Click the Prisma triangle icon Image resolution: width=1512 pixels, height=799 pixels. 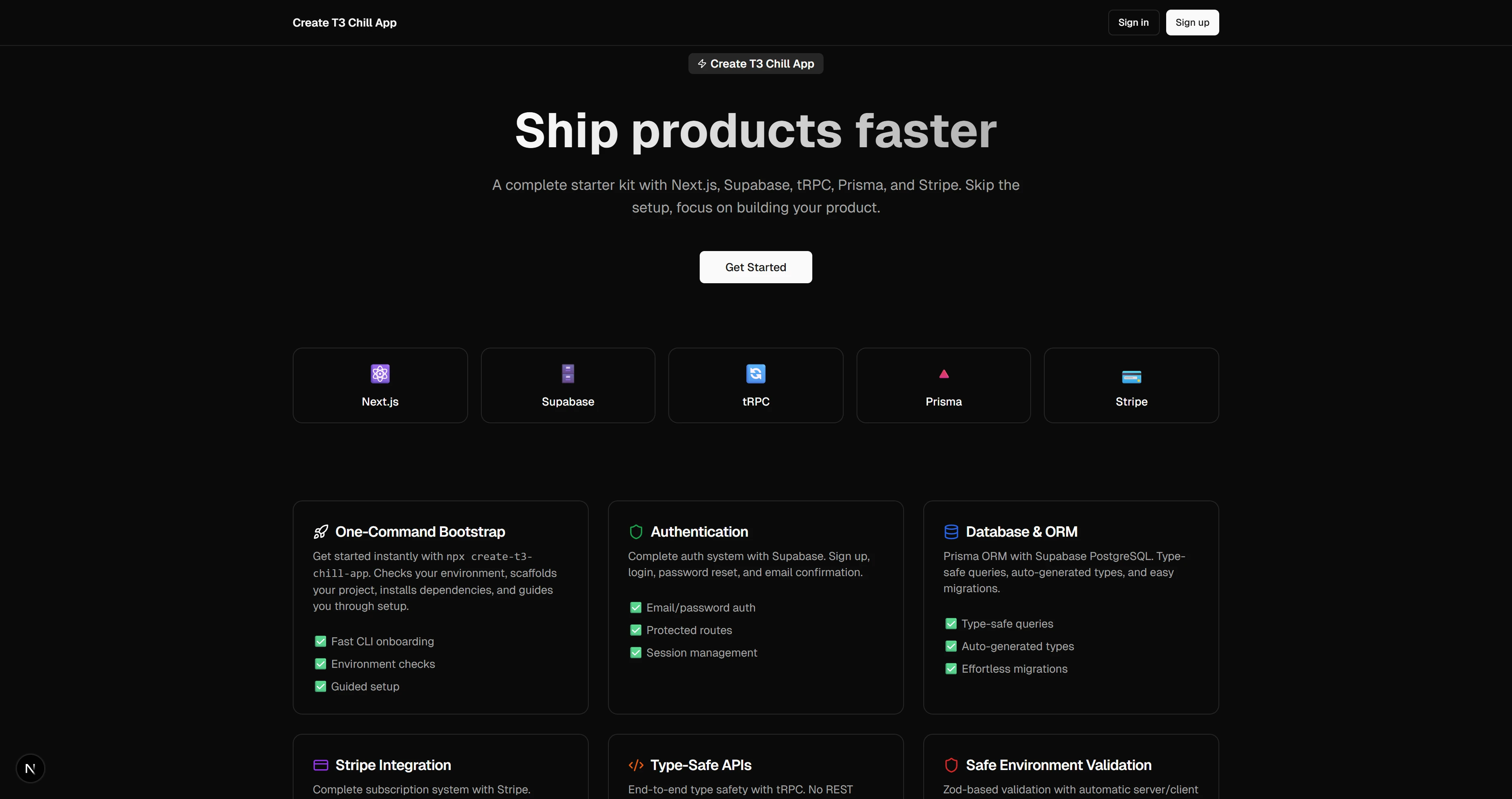(x=943, y=373)
